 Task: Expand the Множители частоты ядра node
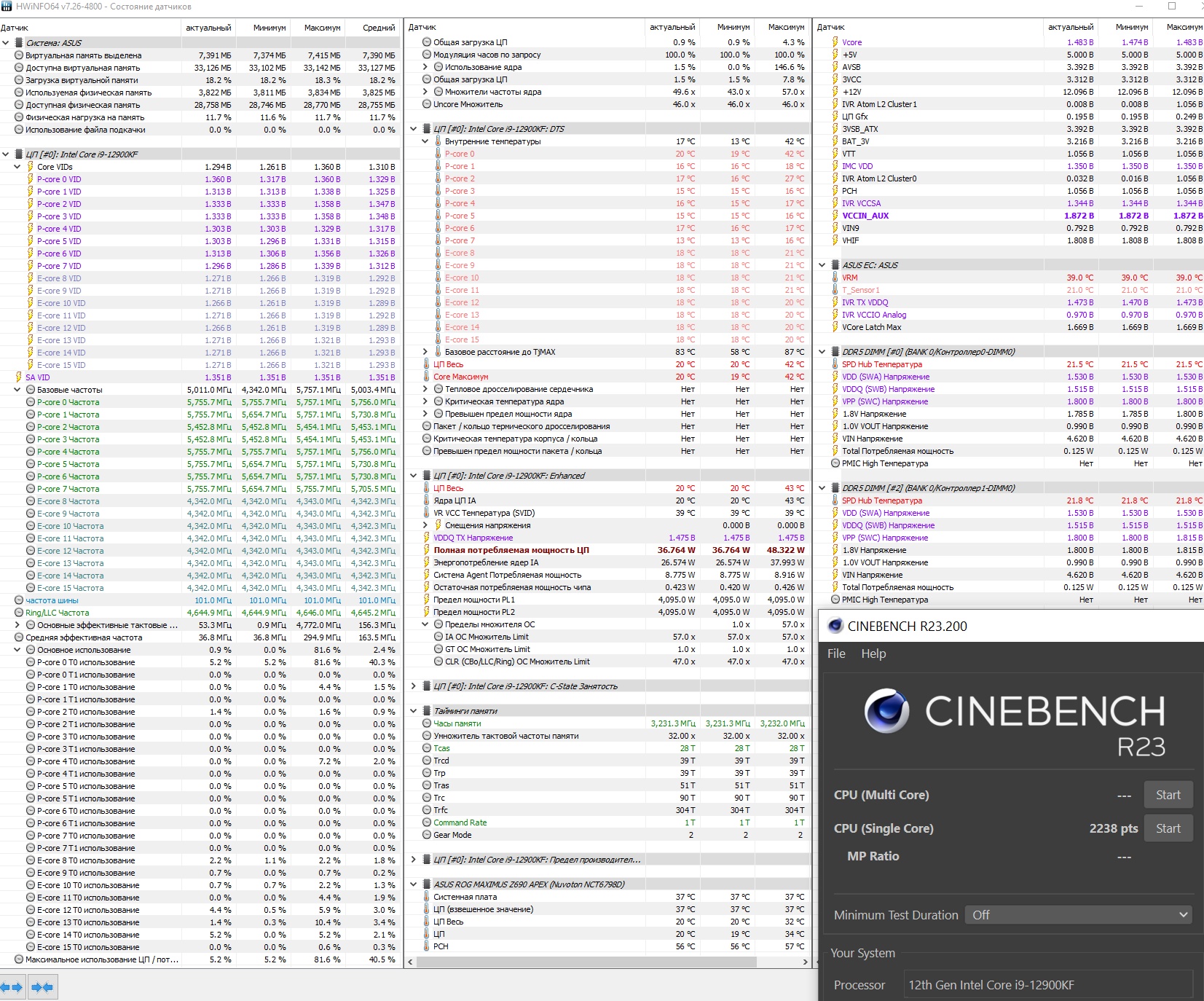425,92
